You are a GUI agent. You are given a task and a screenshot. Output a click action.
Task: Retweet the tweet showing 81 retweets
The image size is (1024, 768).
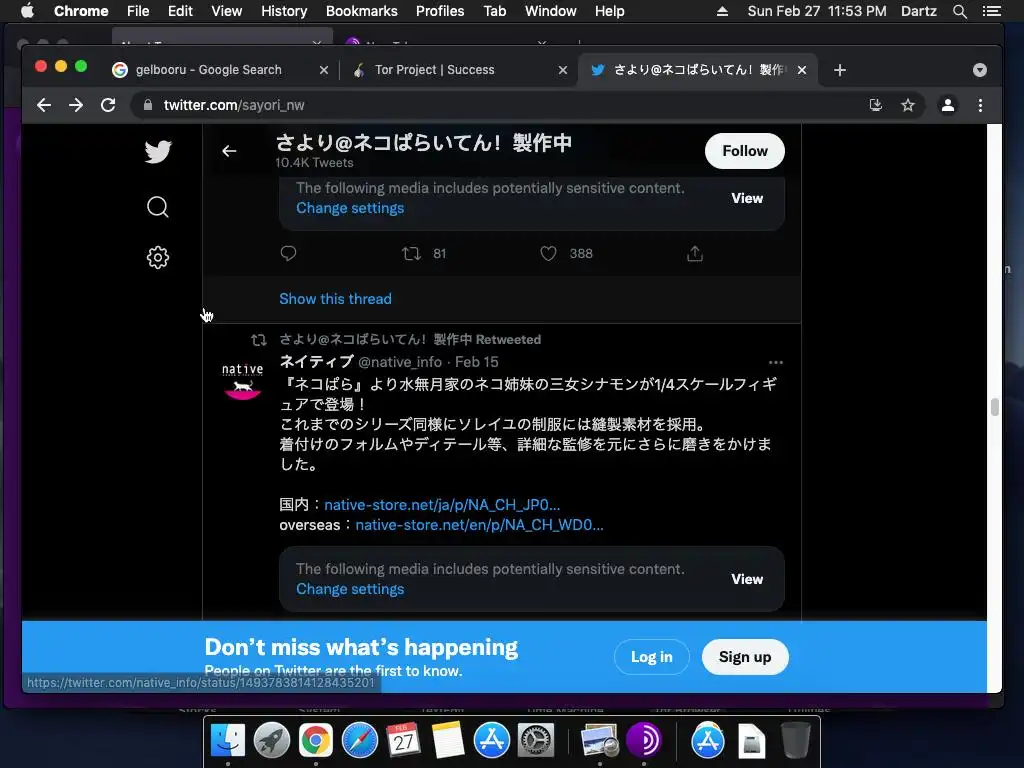pos(411,253)
